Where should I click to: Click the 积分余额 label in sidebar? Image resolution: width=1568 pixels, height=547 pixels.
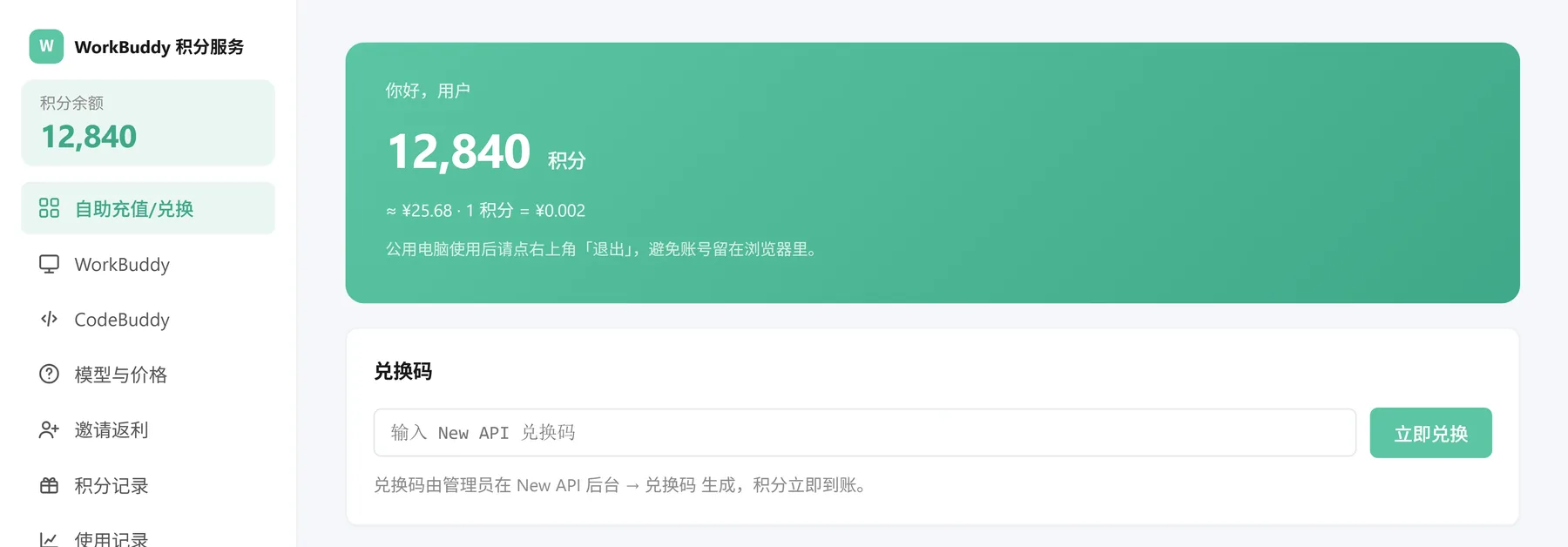[x=71, y=103]
